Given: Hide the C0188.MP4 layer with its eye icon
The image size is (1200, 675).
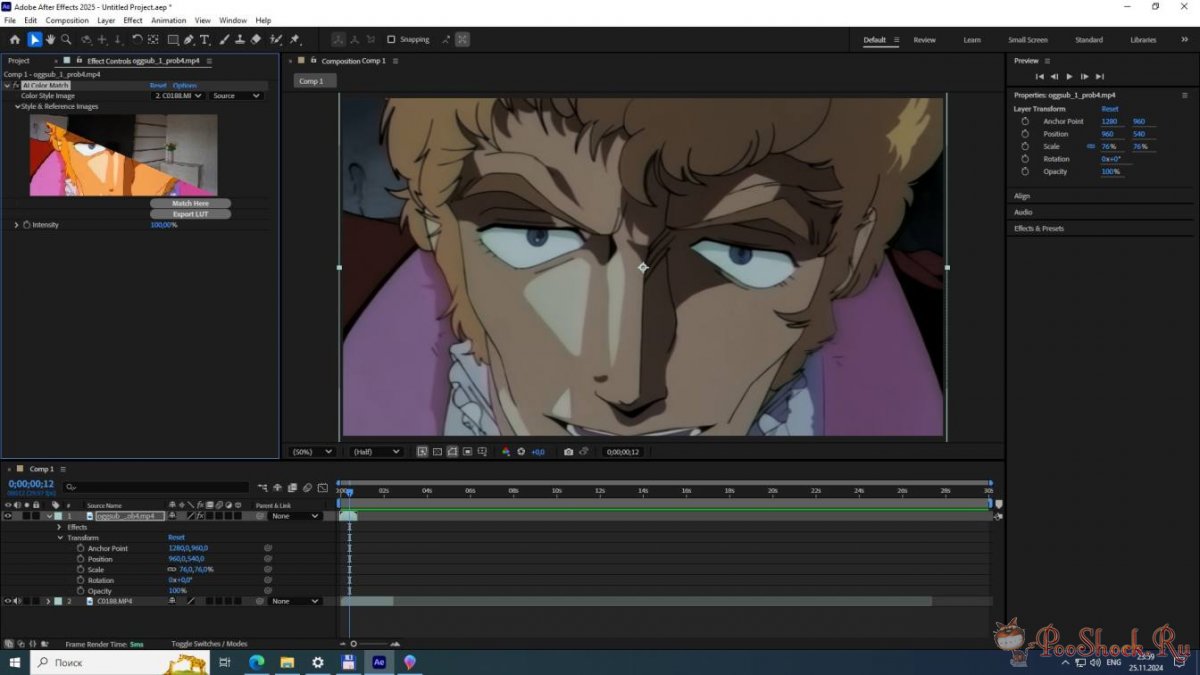Looking at the screenshot, I should (8, 601).
